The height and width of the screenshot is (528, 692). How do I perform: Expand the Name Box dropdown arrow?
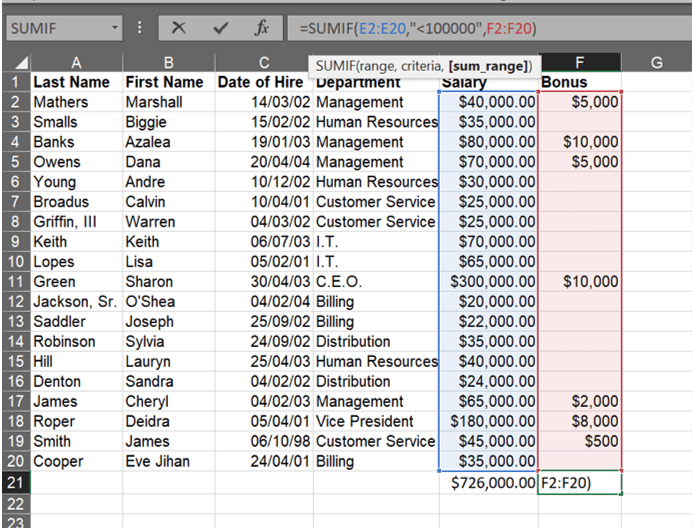114,30
